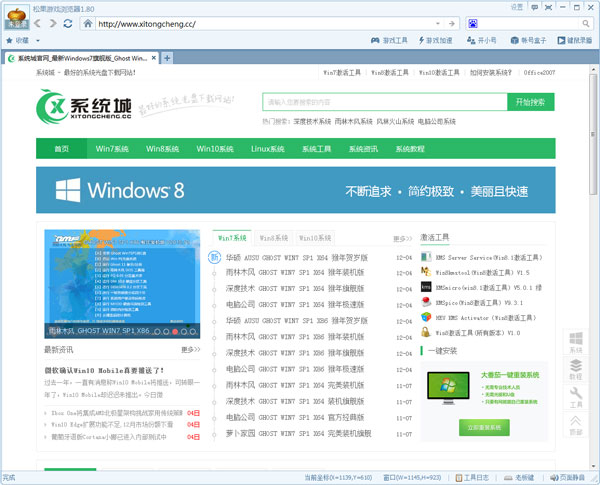Click hot search 深度技术系统
This screenshot has width=600, height=485.
tap(312, 121)
